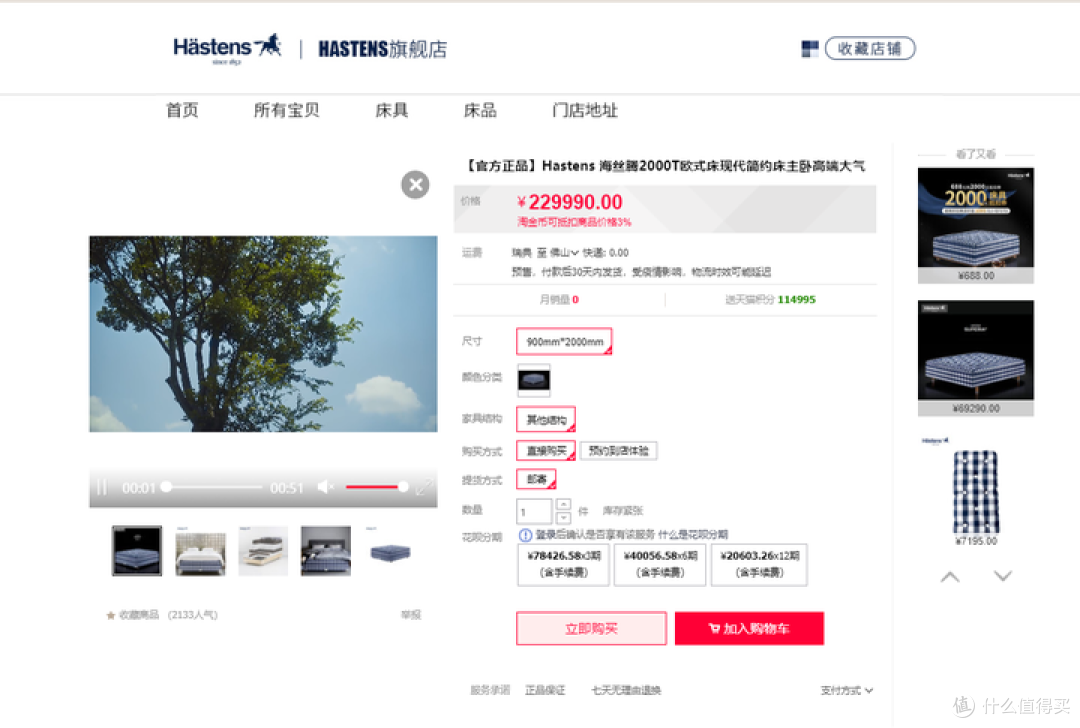
Task: Show next recommended items with down chevron
Action: (x=1003, y=576)
